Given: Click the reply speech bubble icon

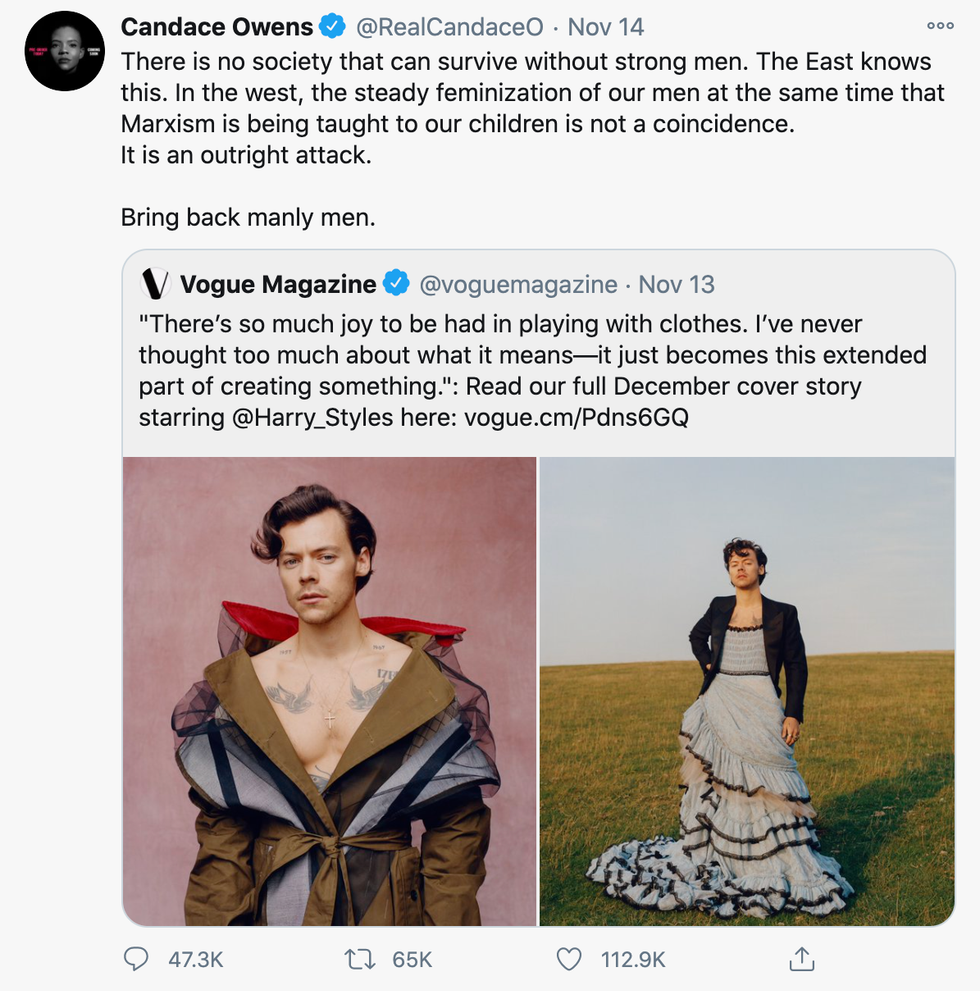Looking at the screenshot, I should (x=136, y=959).
